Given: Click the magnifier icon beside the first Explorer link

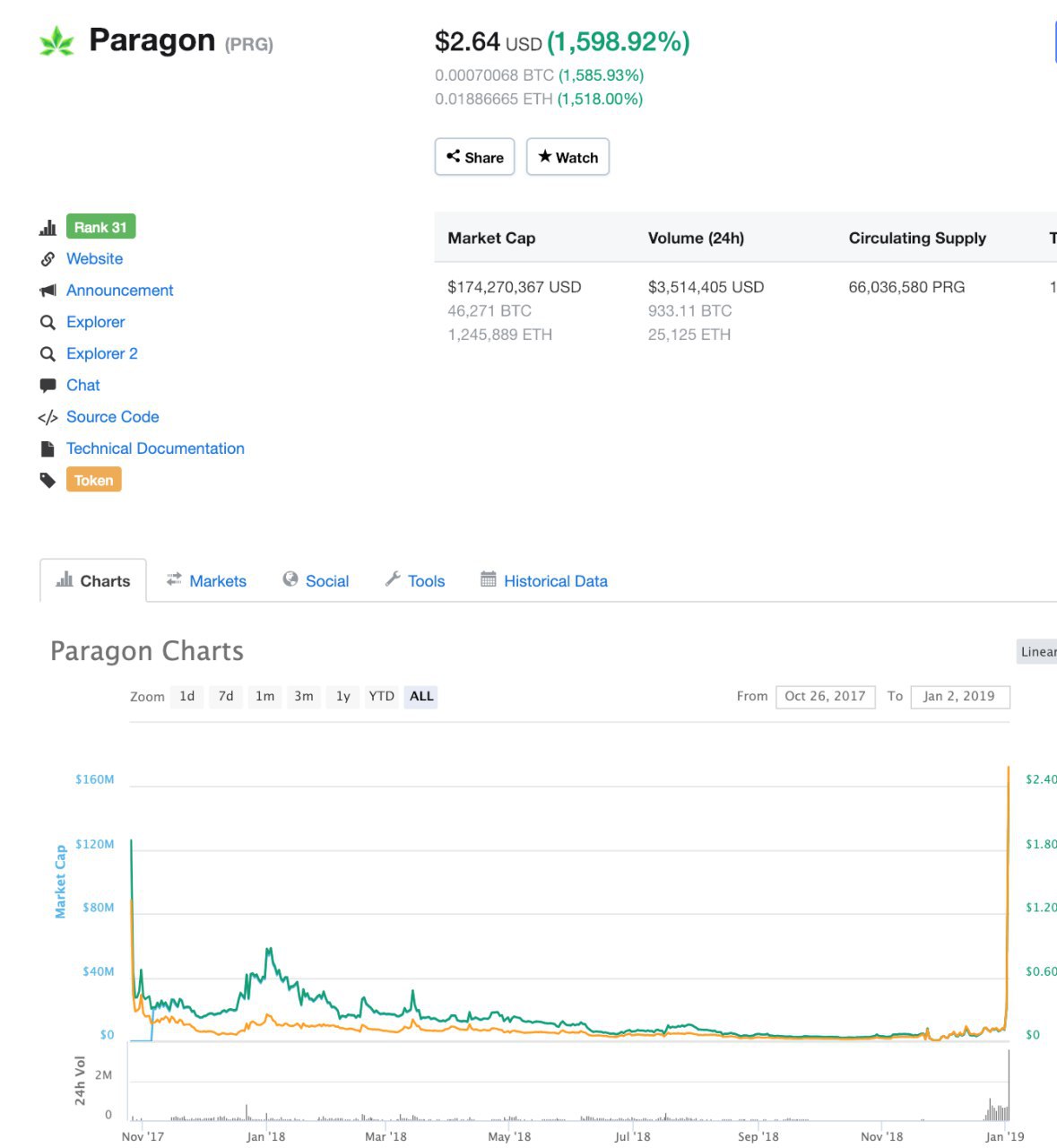Looking at the screenshot, I should (x=48, y=322).
